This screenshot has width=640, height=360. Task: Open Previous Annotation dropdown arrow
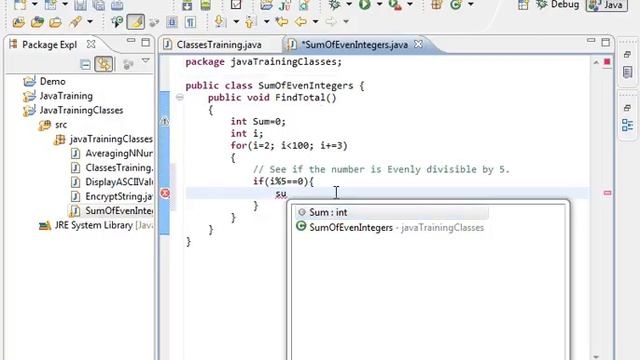[x=266, y=21]
